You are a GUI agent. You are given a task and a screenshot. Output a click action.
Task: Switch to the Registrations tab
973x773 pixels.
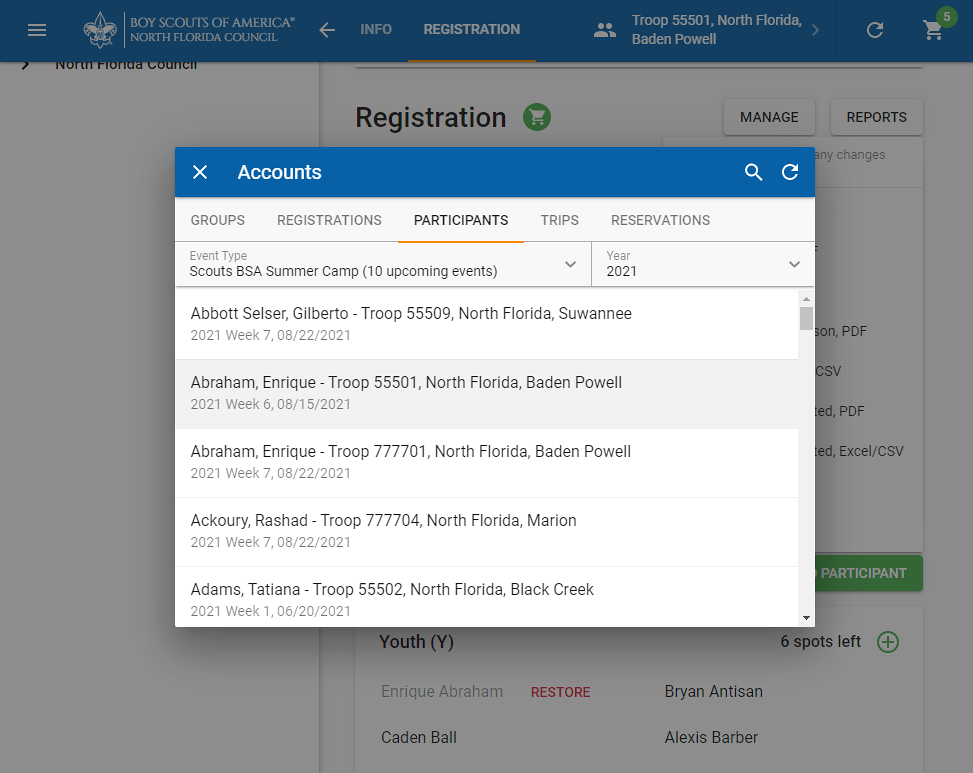[x=330, y=220]
